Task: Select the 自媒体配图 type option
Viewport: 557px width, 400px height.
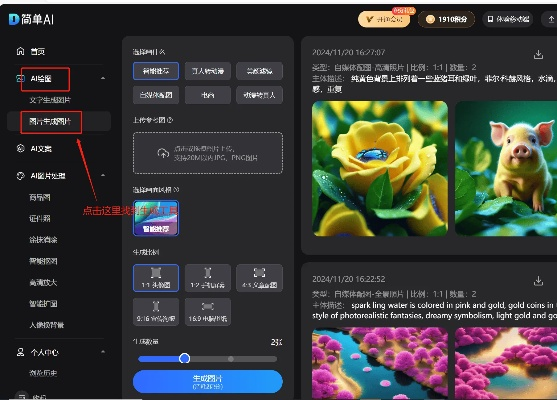Action: pyautogui.click(x=156, y=95)
